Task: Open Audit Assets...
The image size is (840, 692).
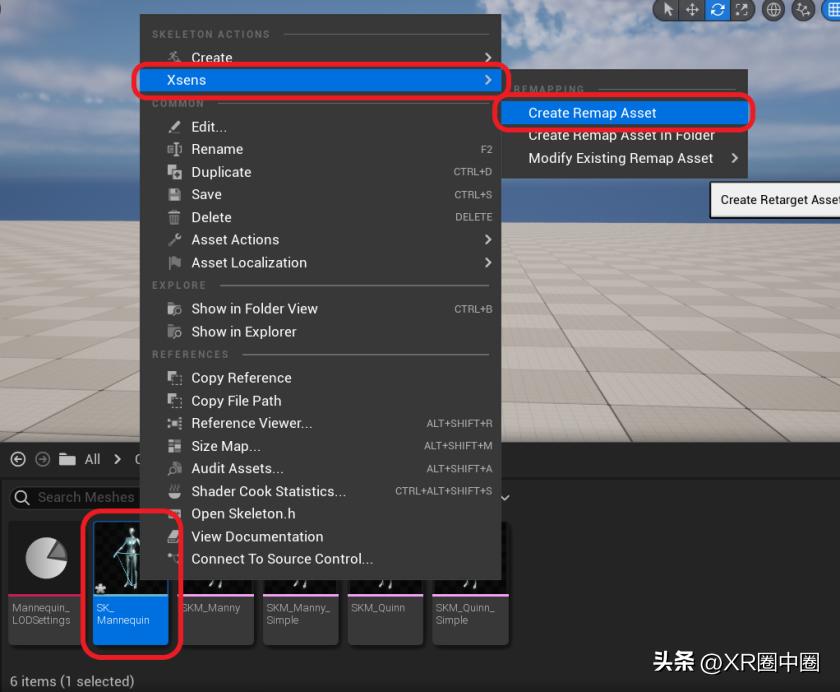Action: pyautogui.click(x=321, y=469)
